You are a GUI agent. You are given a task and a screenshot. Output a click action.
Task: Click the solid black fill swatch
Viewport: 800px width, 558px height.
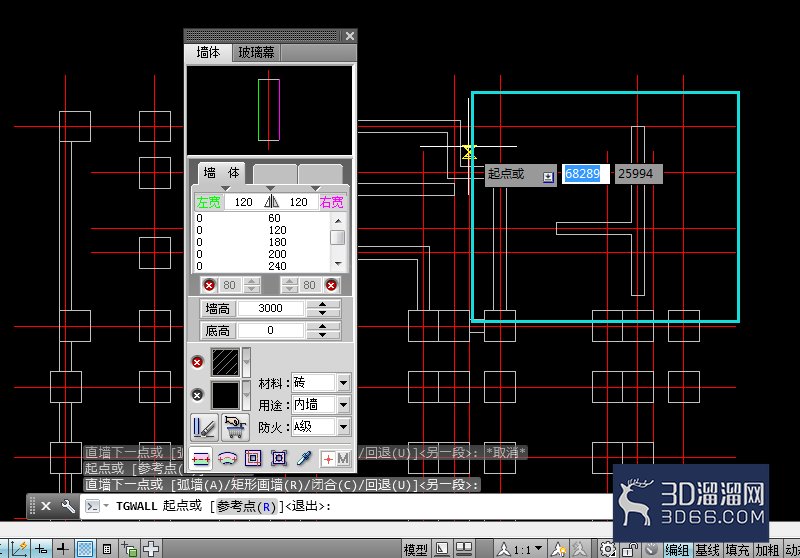tap(225, 395)
